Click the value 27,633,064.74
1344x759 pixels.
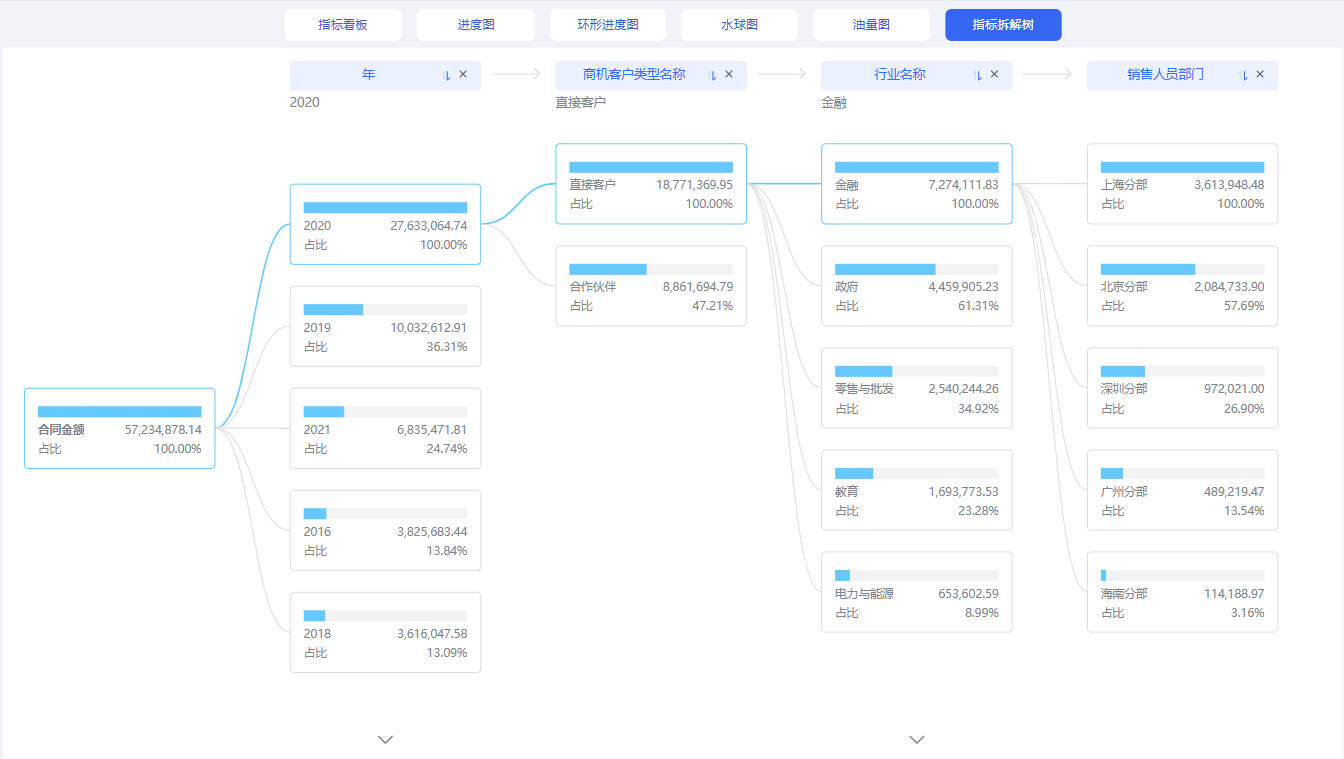tap(429, 226)
